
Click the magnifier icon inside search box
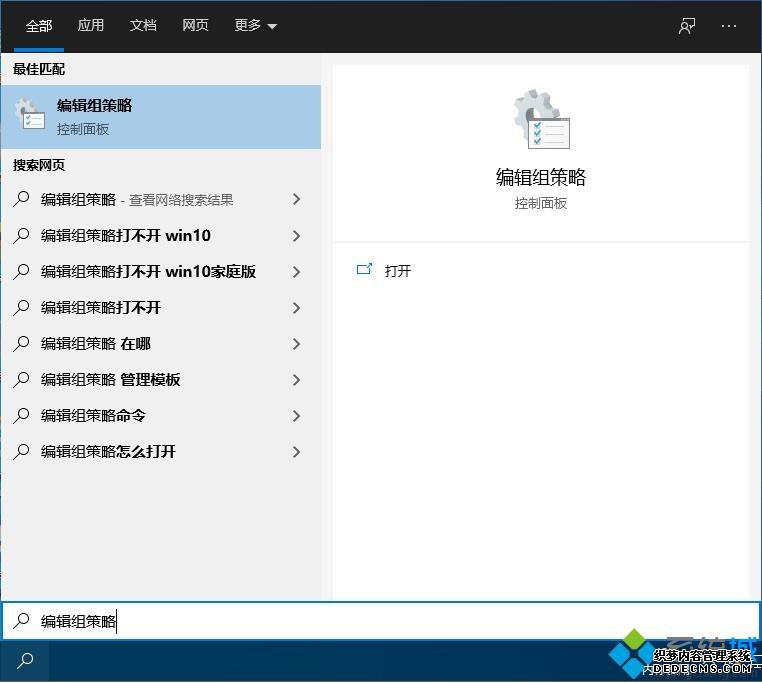pyautogui.click(x=21, y=620)
